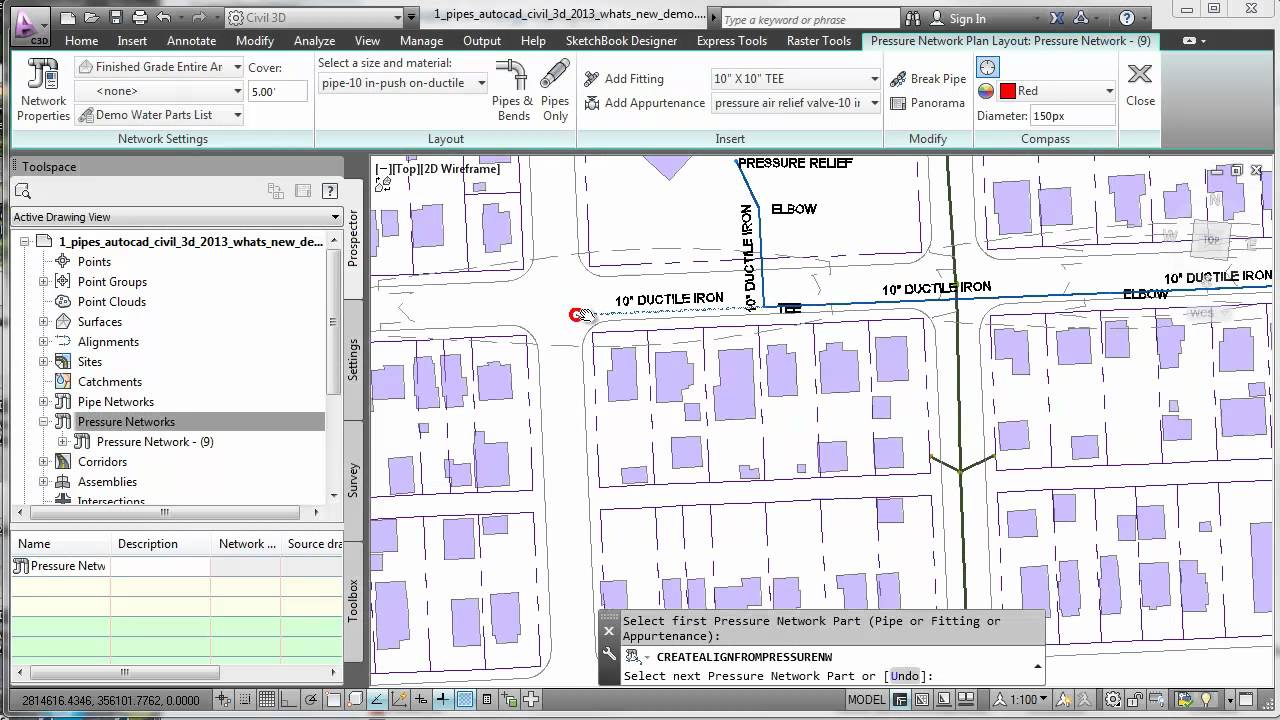
Task: Click the magnifier icon at Toolspace top left
Action: pyautogui.click(x=24, y=191)
